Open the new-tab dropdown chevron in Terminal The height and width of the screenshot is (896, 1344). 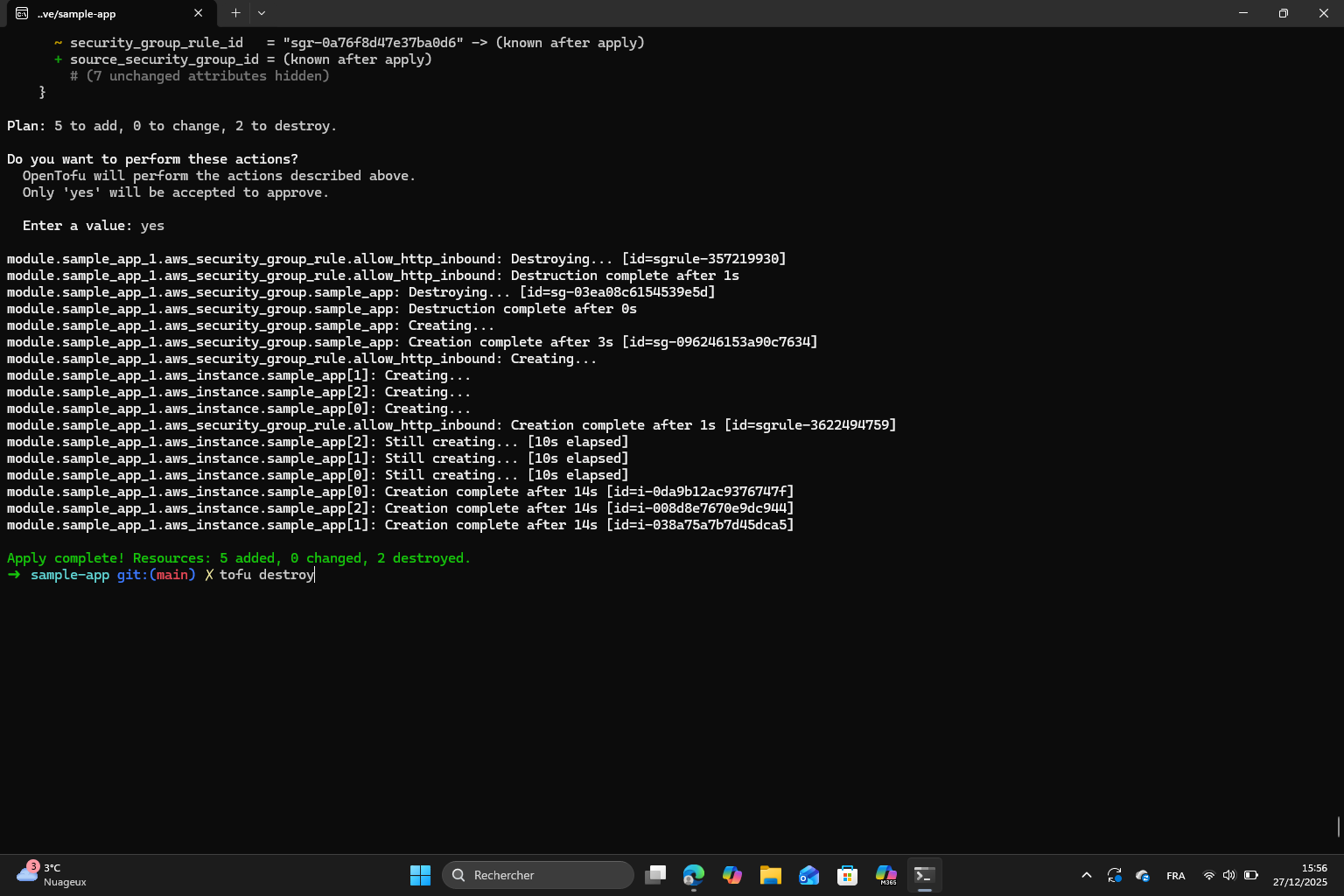point(261,13)
